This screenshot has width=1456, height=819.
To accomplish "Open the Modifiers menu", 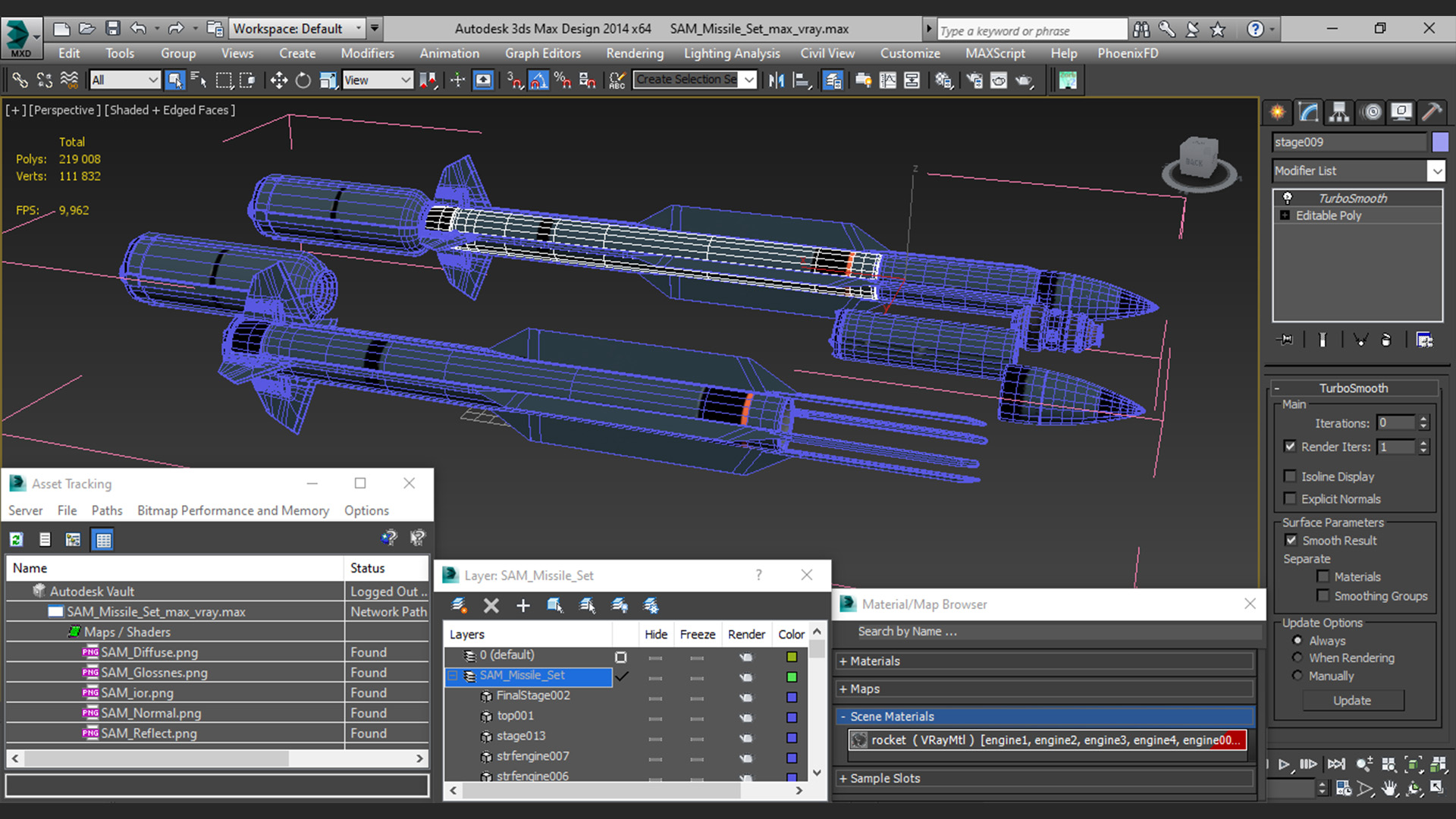I will (x=367, y=53).
